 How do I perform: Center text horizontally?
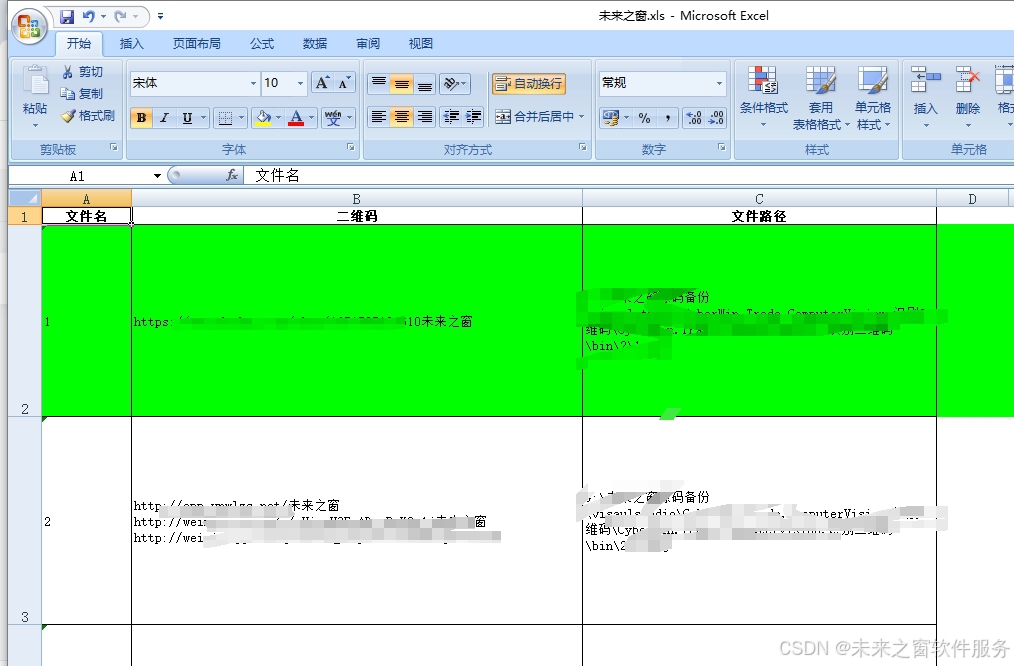(402, 116)
